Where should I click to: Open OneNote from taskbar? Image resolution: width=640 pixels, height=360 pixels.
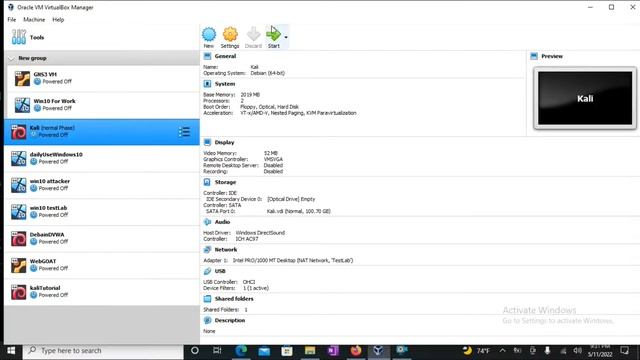[333, 351]
